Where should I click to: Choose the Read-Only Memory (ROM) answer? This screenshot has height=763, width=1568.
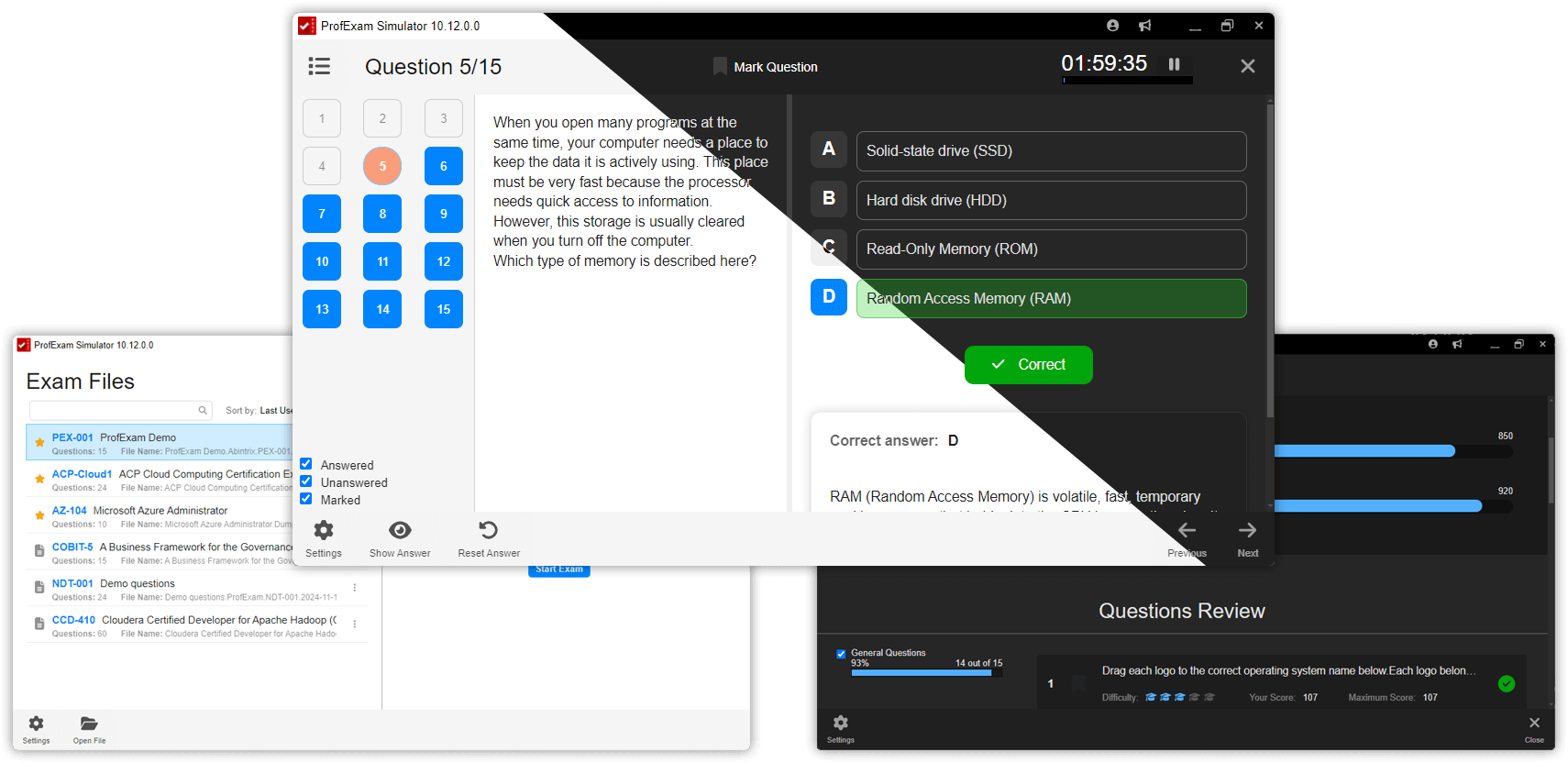(1051, 249)
